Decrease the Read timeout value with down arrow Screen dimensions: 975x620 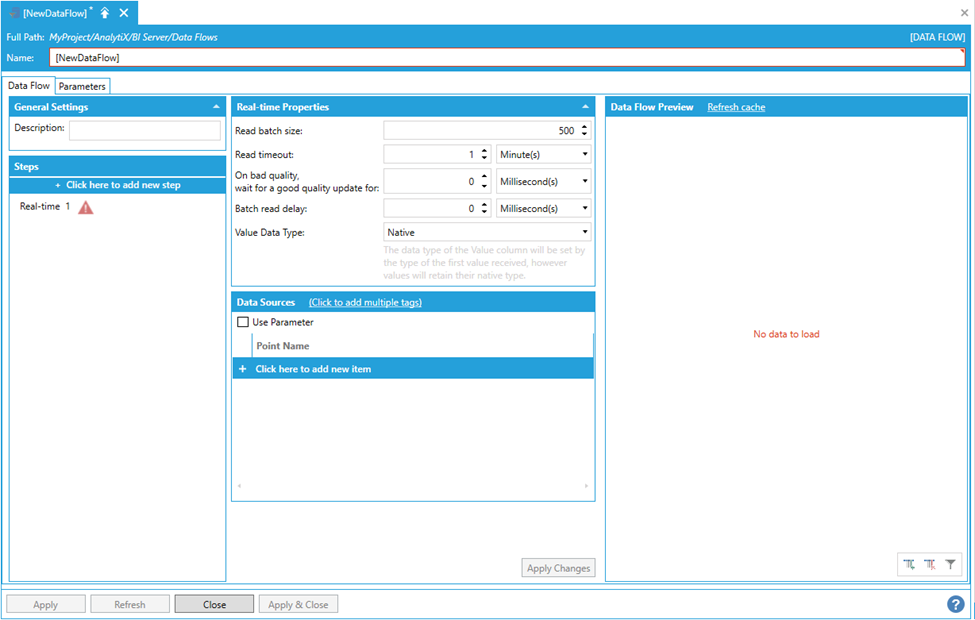pos(484,158)
